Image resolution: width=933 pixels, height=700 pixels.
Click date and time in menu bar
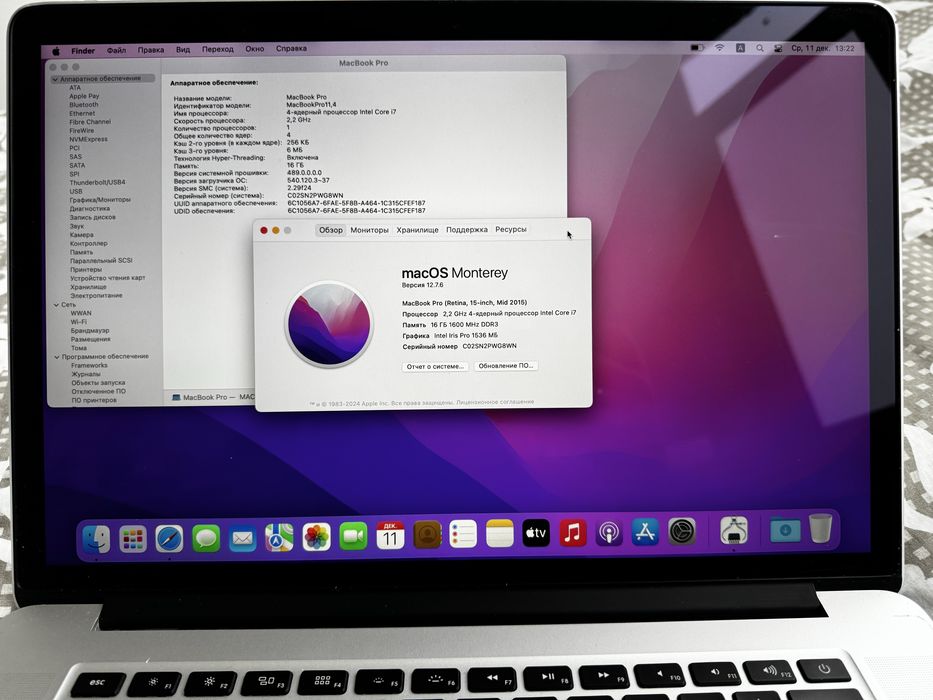822,48
